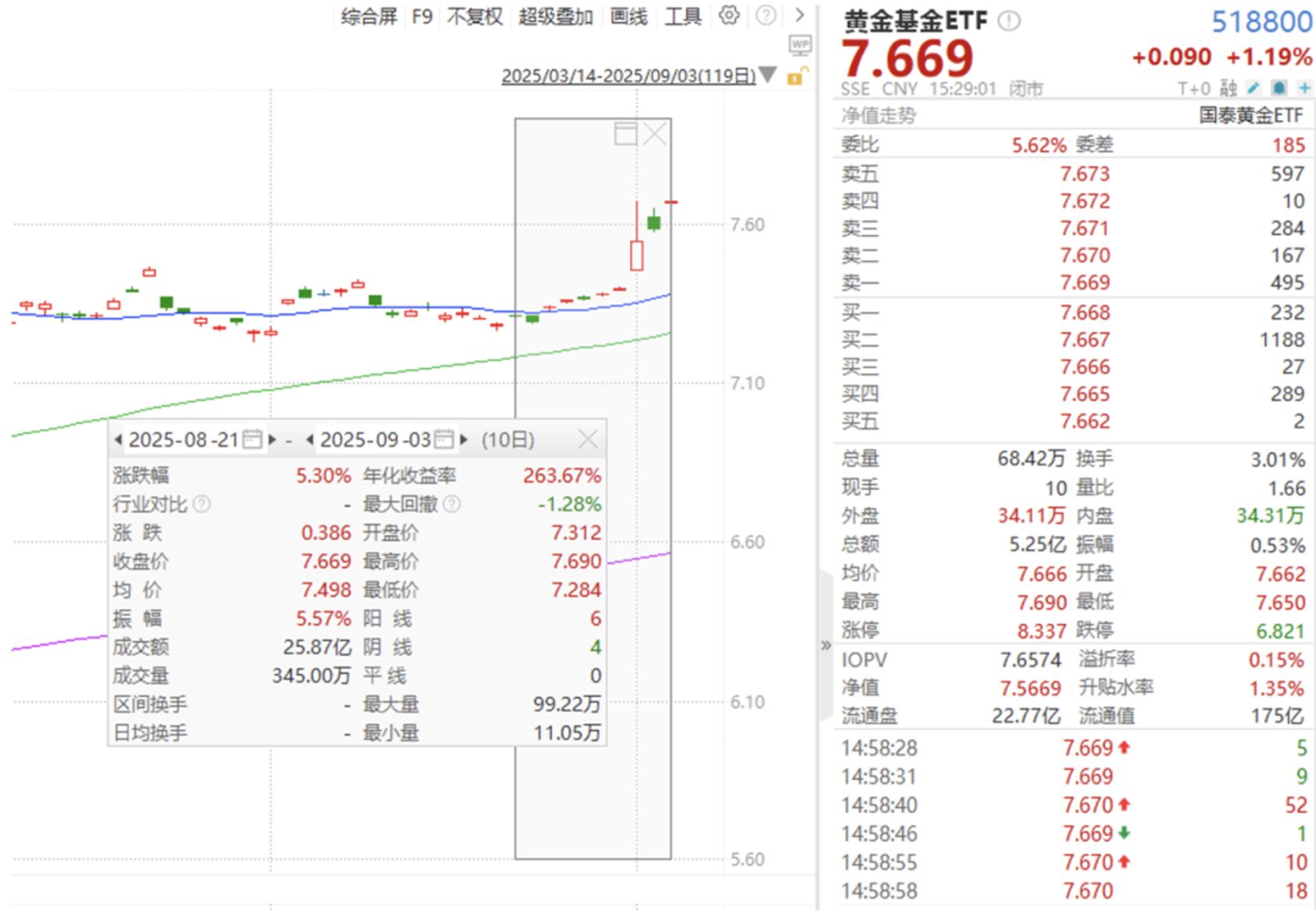The width and height of the screenshot is (1316, 914).
Task: Set price alert via the bell icon
Action: click(1278, 88)
